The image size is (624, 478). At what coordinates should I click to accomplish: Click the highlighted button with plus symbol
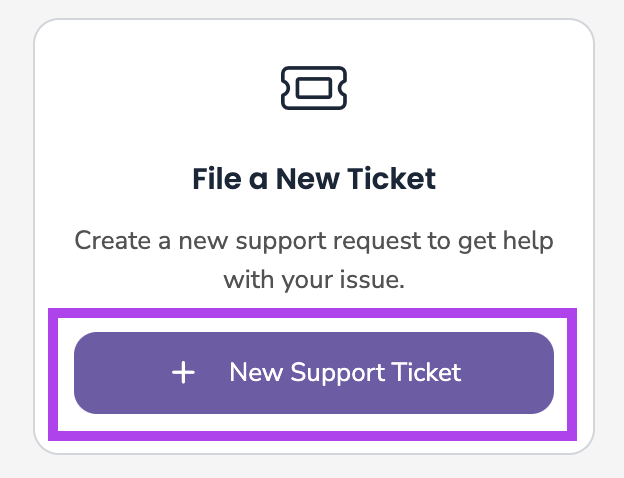tap(313, 373)
